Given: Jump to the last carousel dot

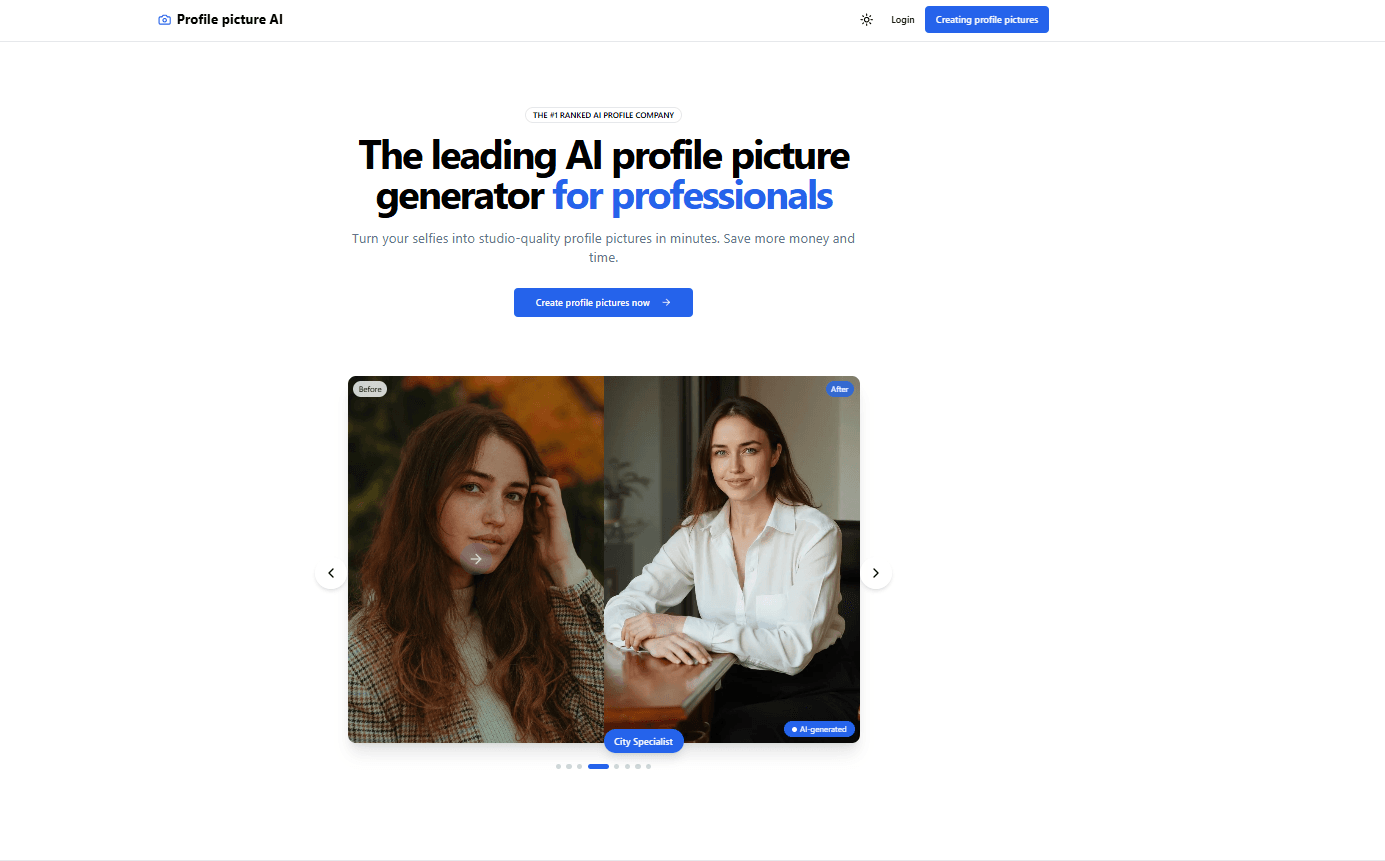Looking at the screenshot, I should tap(648, 766).
